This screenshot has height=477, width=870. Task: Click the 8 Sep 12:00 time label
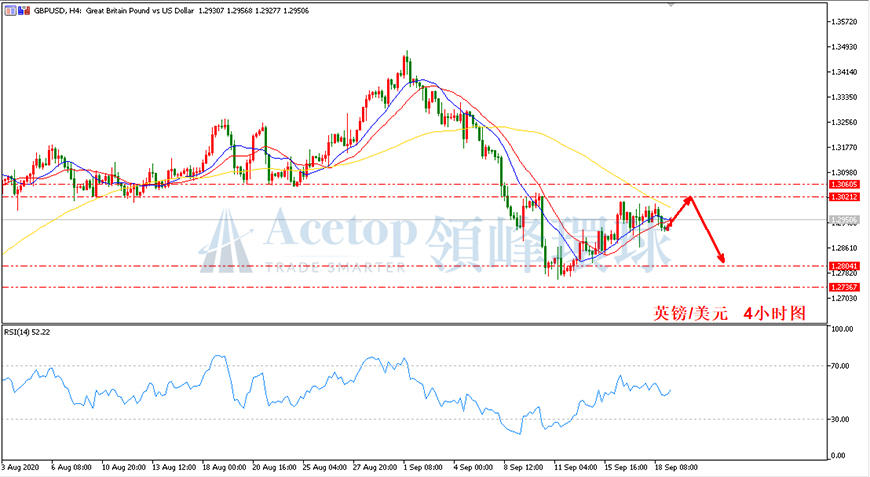tap(523, 468)
